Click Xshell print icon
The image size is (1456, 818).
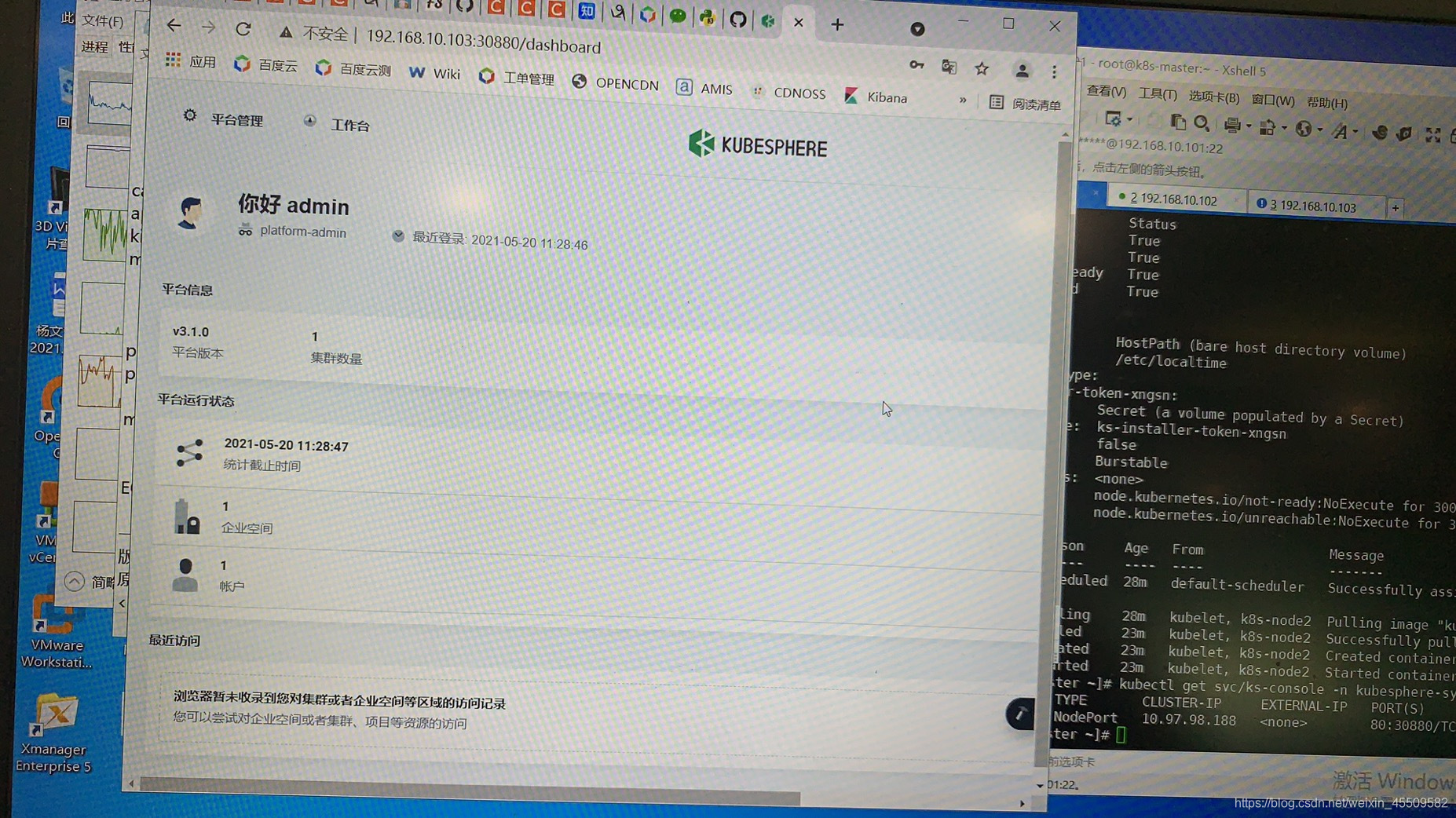click(1232, 125)
